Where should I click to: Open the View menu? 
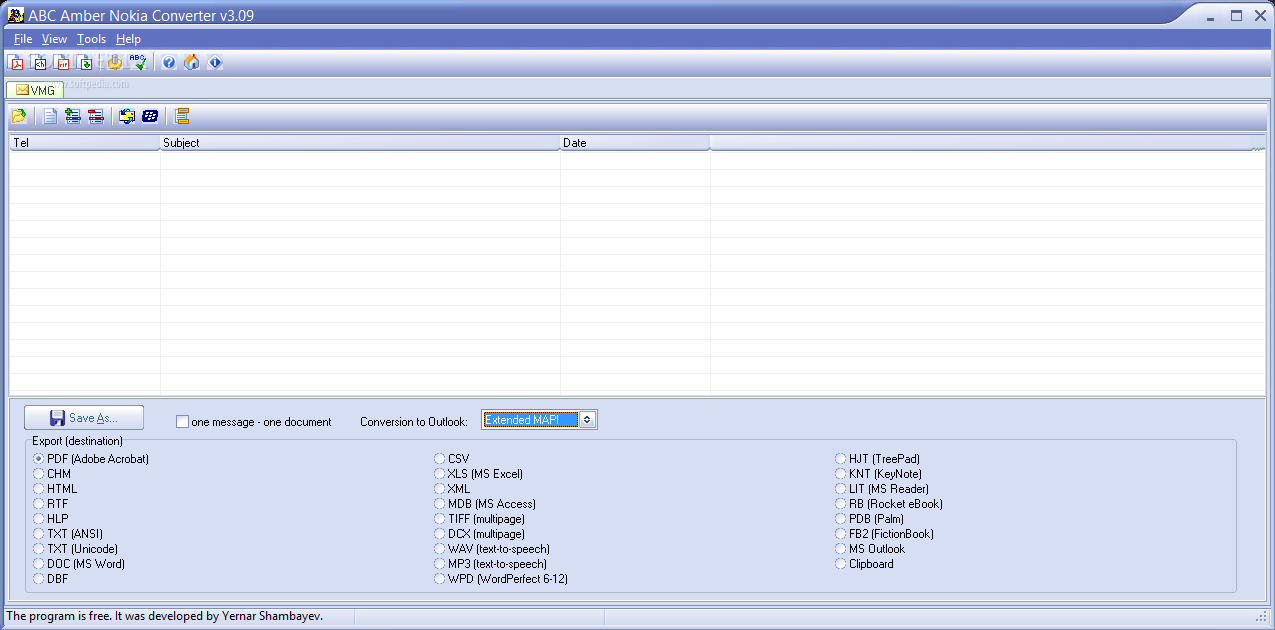click(x=54, y=39)
